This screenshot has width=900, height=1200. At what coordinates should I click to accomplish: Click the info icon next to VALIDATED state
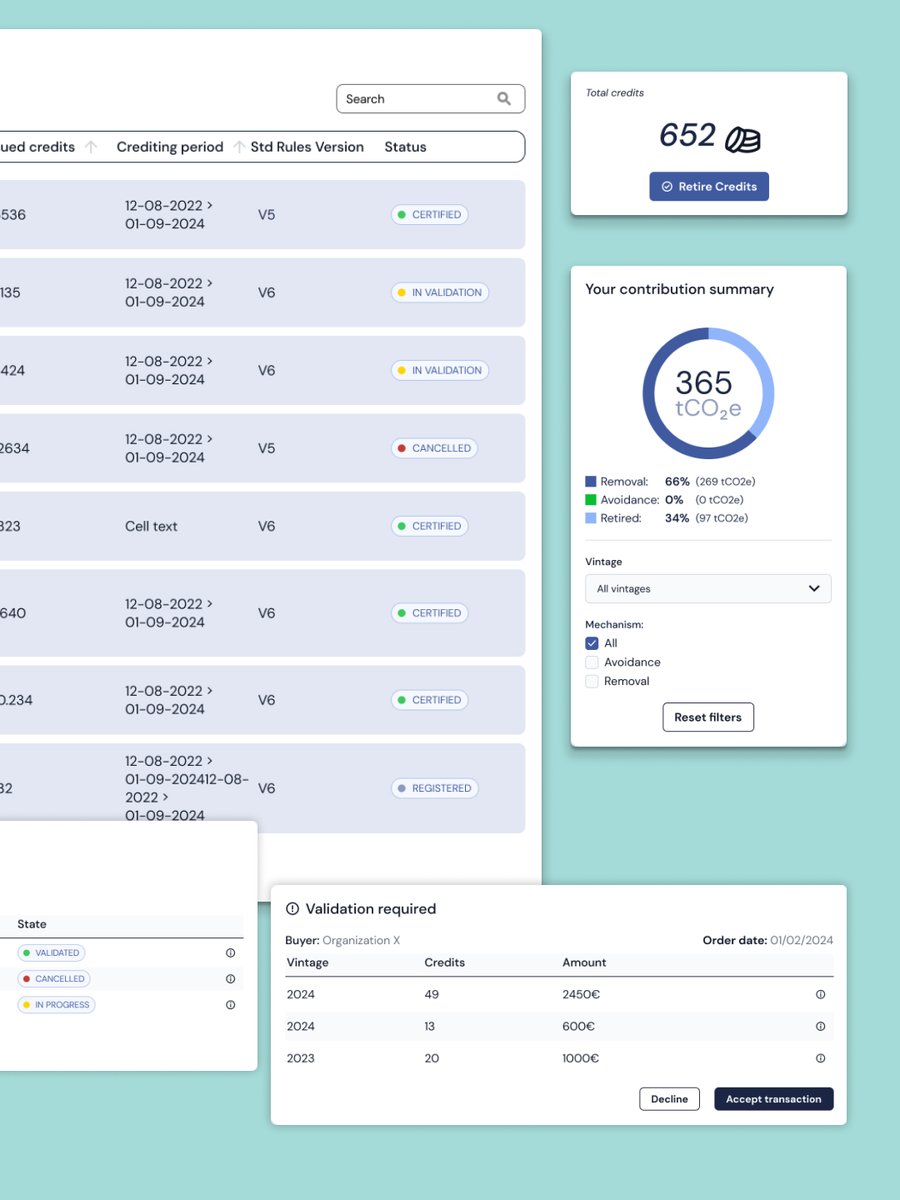(230, 953)
